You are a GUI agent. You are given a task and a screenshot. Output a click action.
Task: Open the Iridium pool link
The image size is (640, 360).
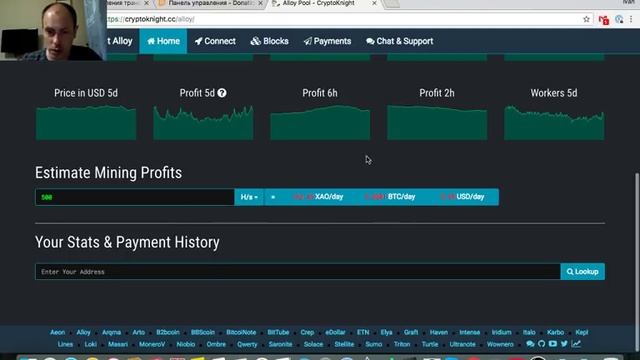501,332
